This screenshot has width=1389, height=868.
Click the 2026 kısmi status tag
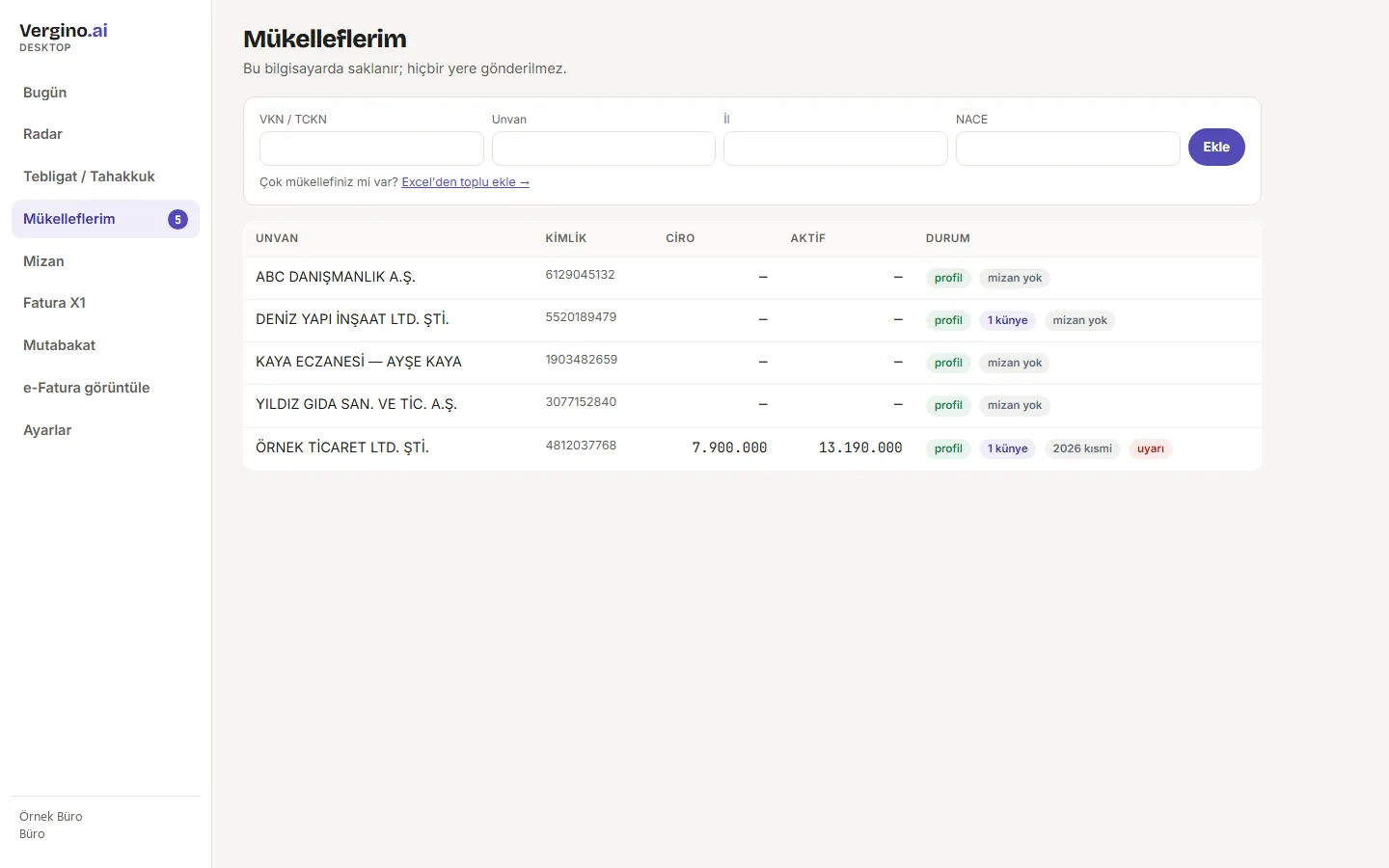click(x=1082, y=448)
